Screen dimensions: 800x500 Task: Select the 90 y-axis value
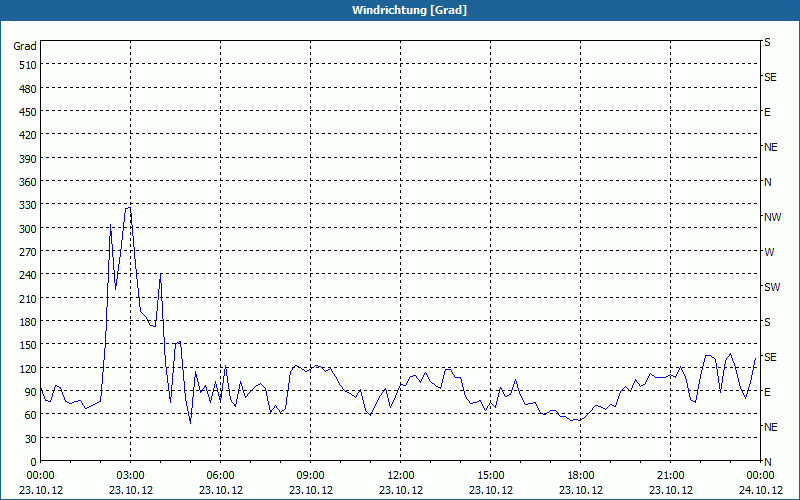tap(31, 392)
